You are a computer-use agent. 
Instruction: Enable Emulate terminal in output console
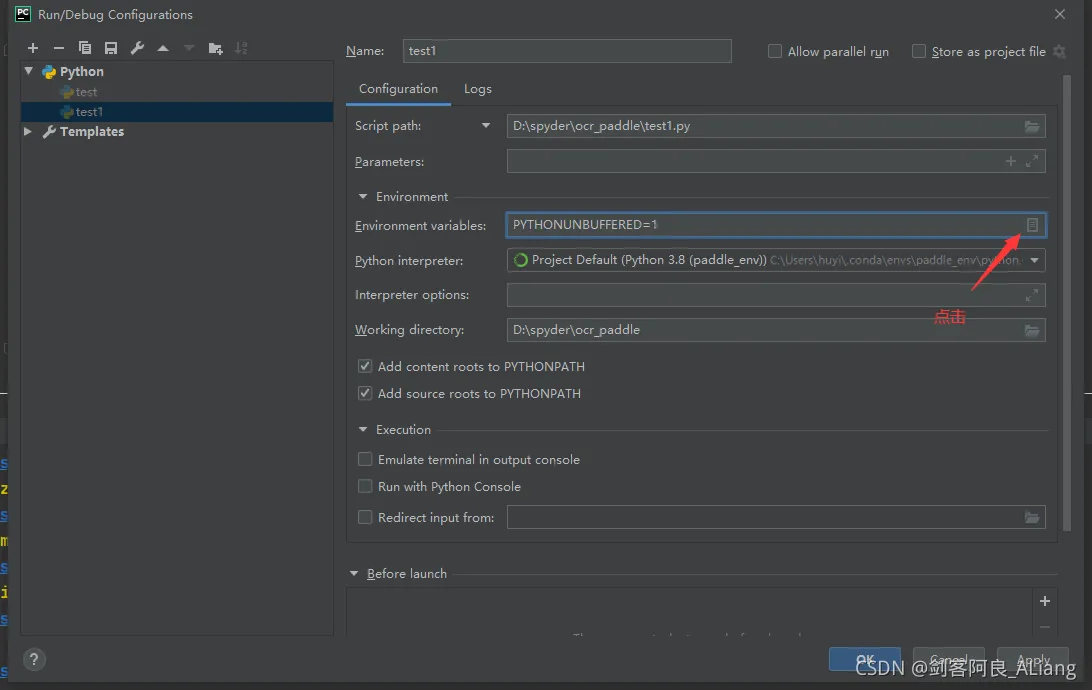[x=365, y=460]
